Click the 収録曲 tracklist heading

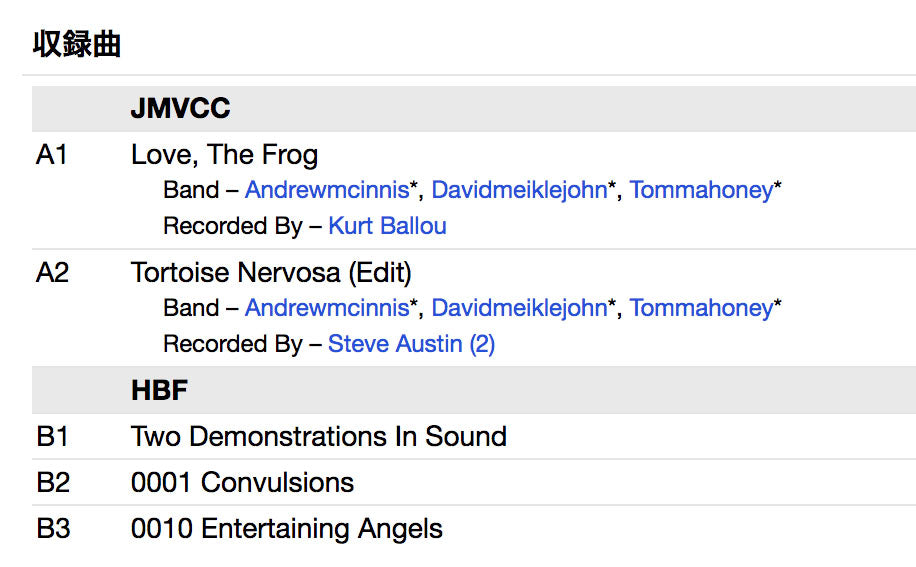(x=77, y=45)
